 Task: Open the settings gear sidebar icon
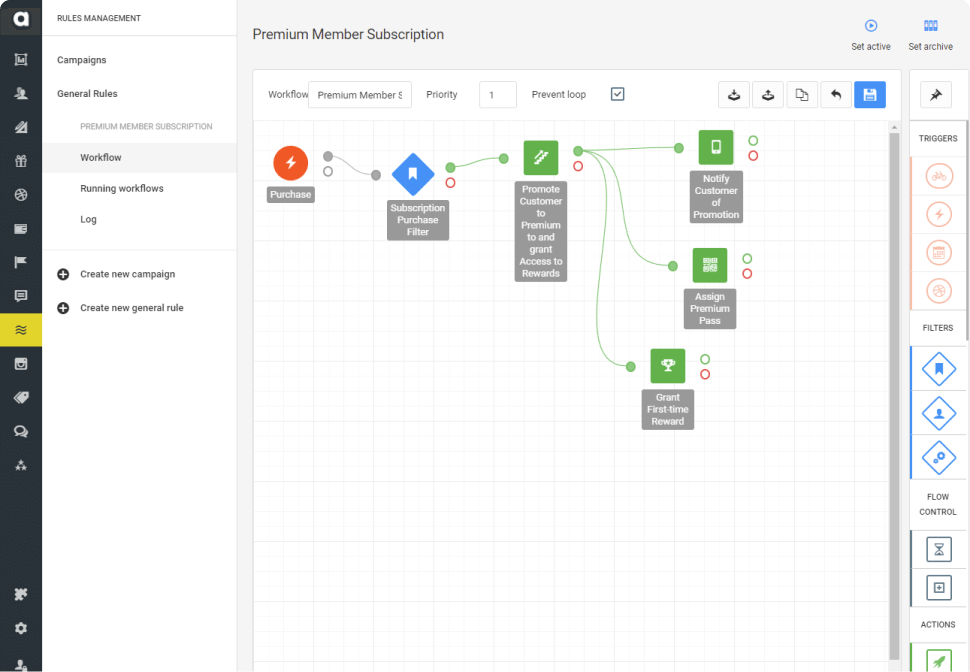[x=21, y=628]
